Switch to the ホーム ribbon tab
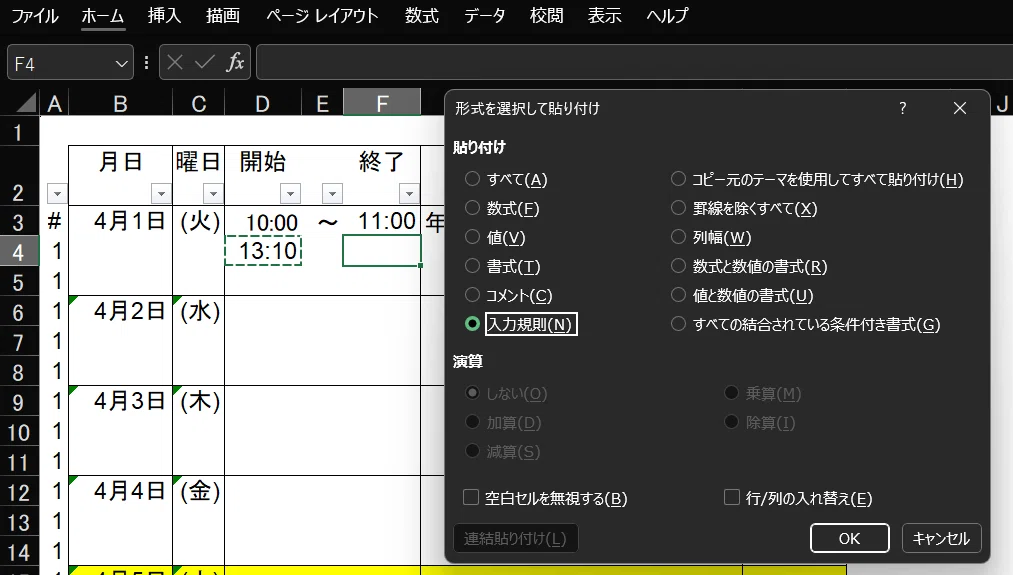Image resolution: width=1013 pixels, height=575 pixels. (103, 16)
